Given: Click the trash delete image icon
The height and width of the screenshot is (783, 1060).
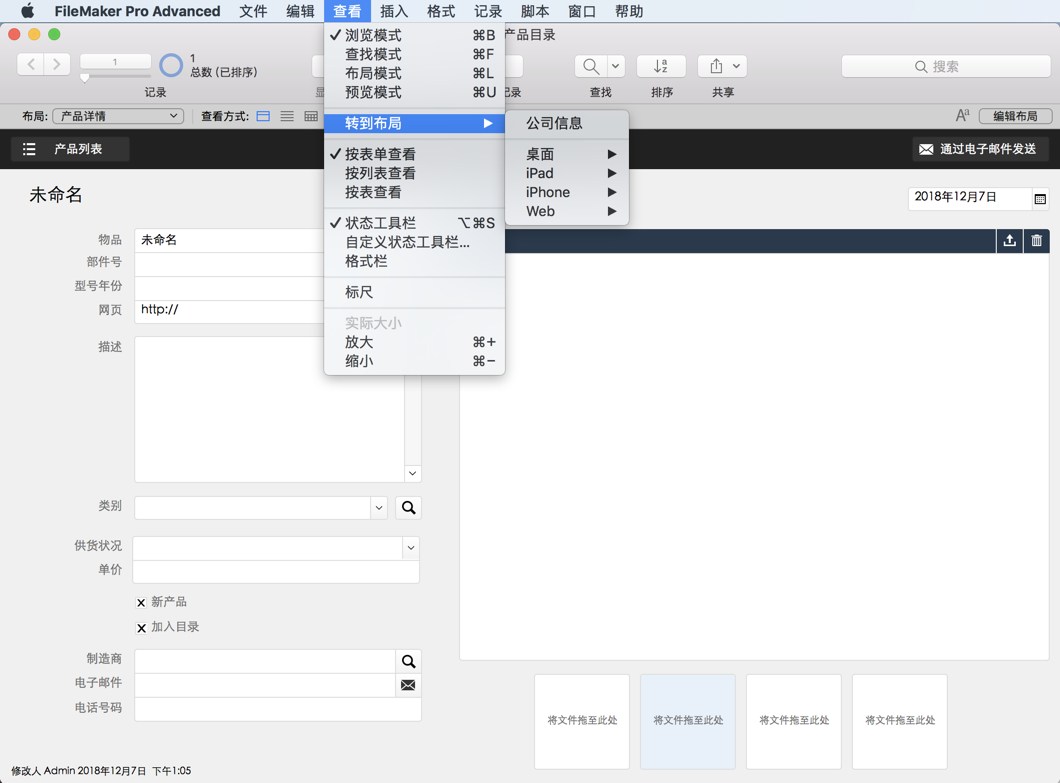Looking at the screenshot, I should point(1036,241).
